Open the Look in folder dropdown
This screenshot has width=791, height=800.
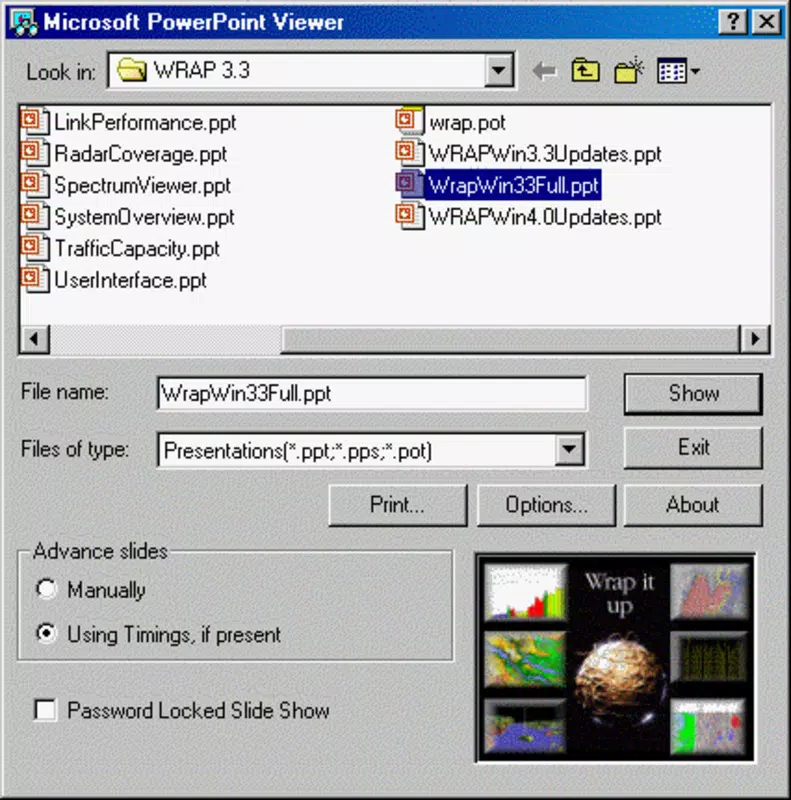499,70
